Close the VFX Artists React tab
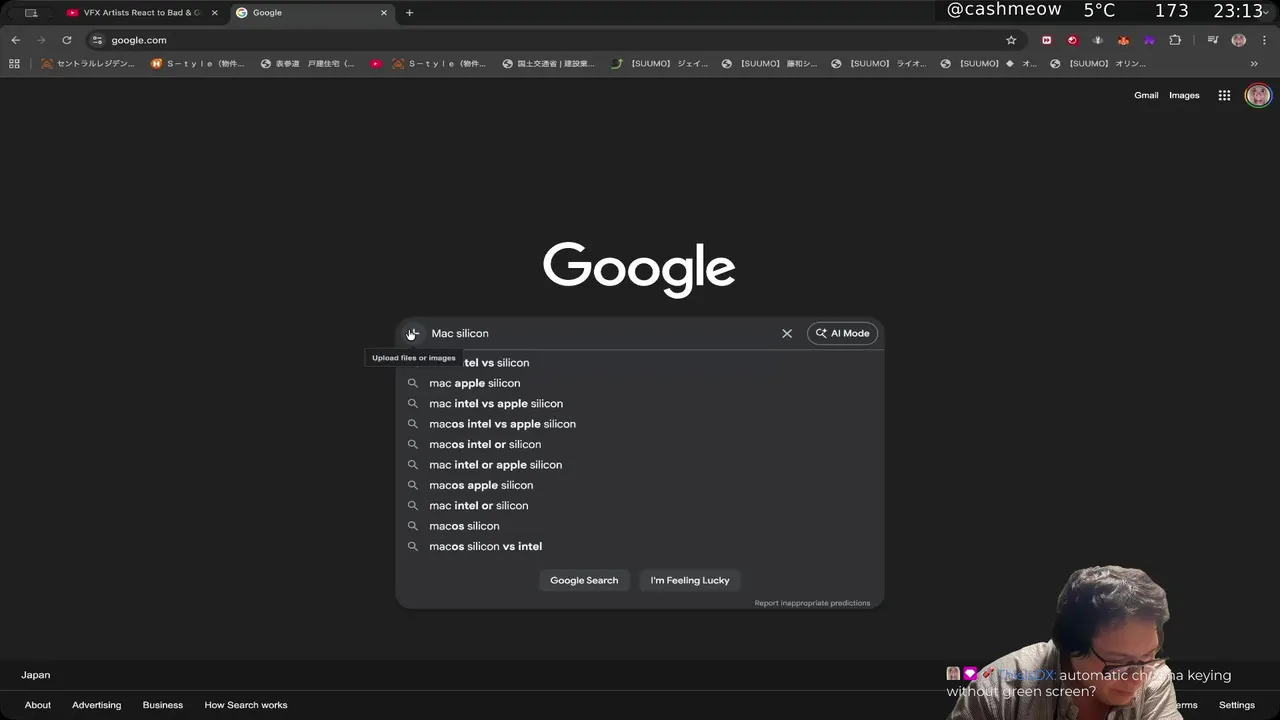 tap(214, 13)
